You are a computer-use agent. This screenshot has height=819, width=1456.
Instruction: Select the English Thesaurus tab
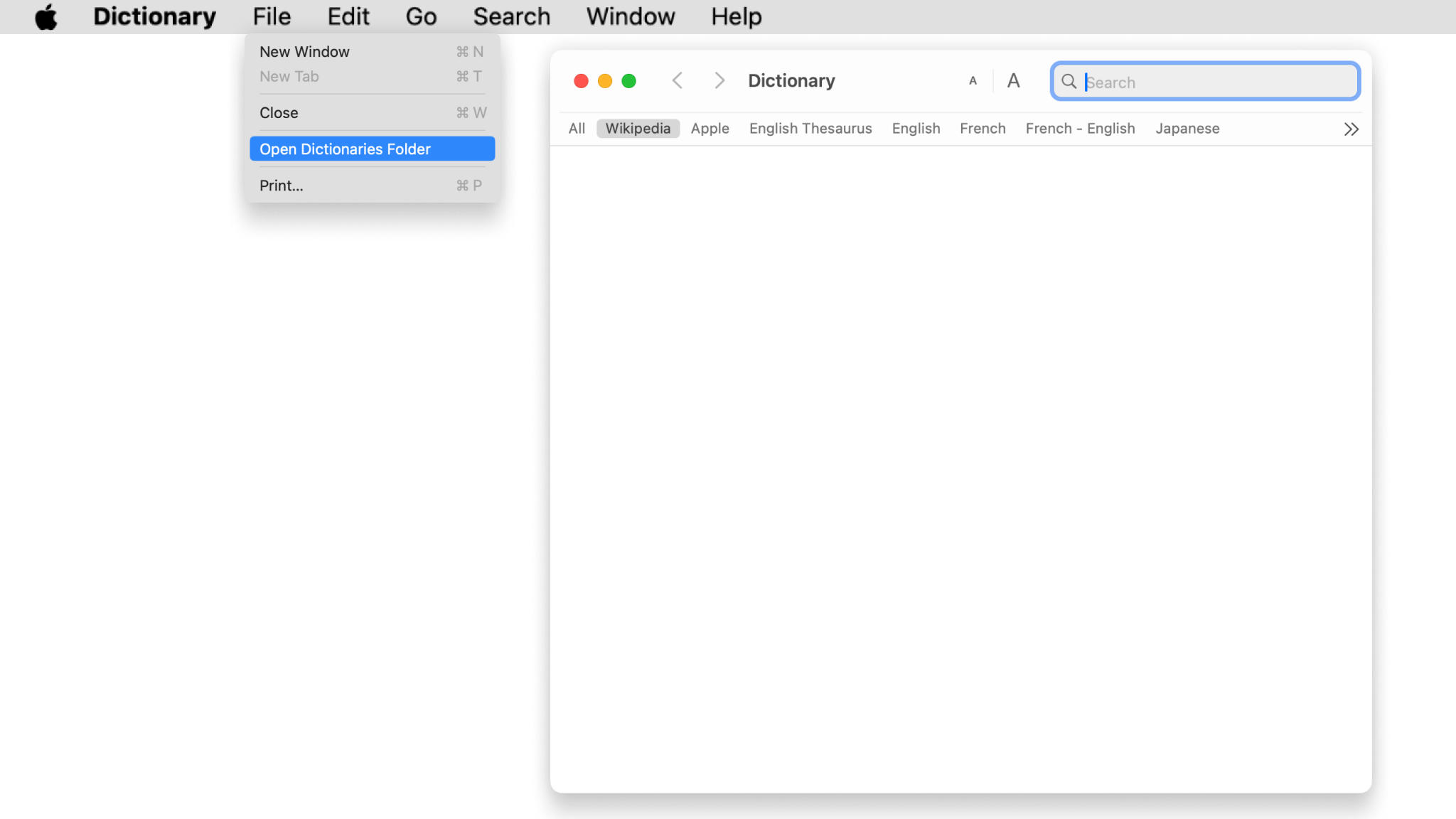click(x=810, y=129)
